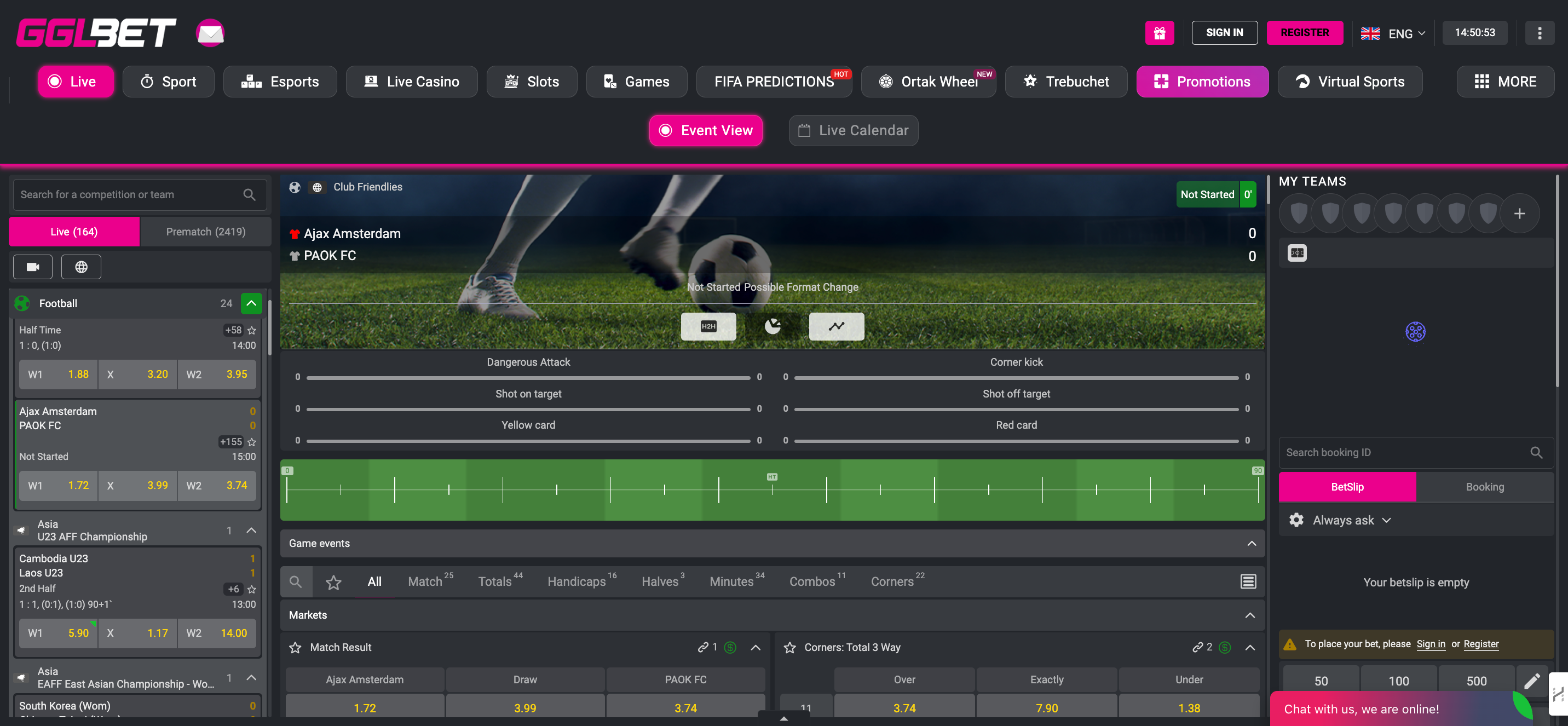Favorite the Match Result market star
1568x726 pixels.
point(295,648)
